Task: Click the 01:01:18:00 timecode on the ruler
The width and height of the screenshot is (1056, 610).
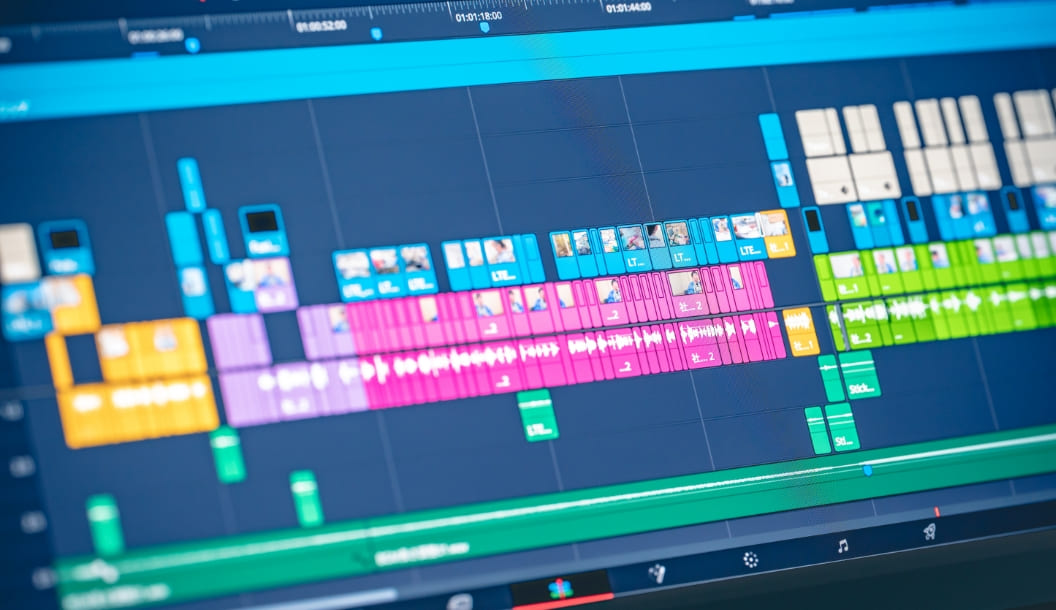Action: [479, 16]
